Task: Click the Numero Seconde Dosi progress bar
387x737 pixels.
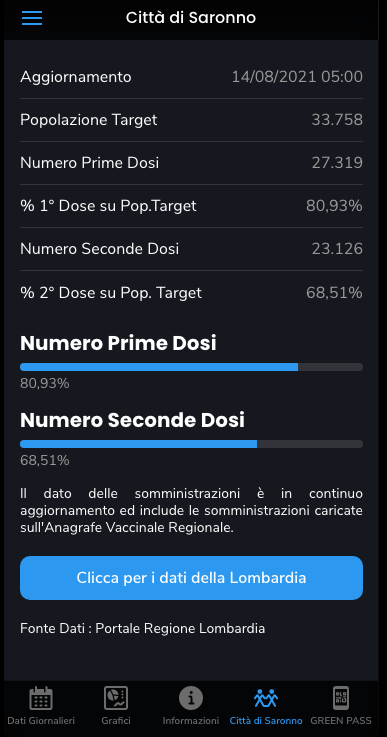Action: [191, 444]
